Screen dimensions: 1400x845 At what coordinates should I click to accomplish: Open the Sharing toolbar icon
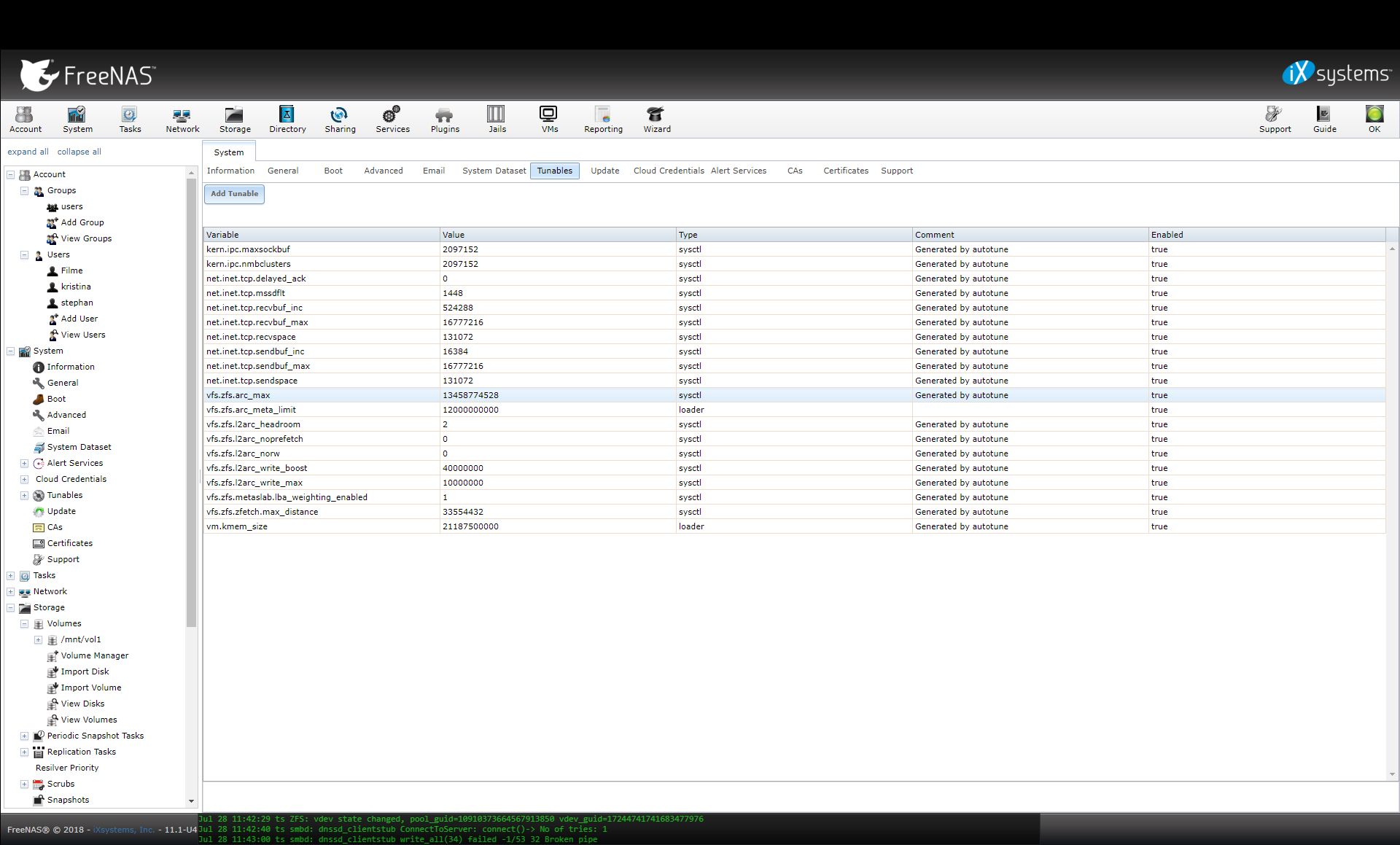[x=340, y=120]
